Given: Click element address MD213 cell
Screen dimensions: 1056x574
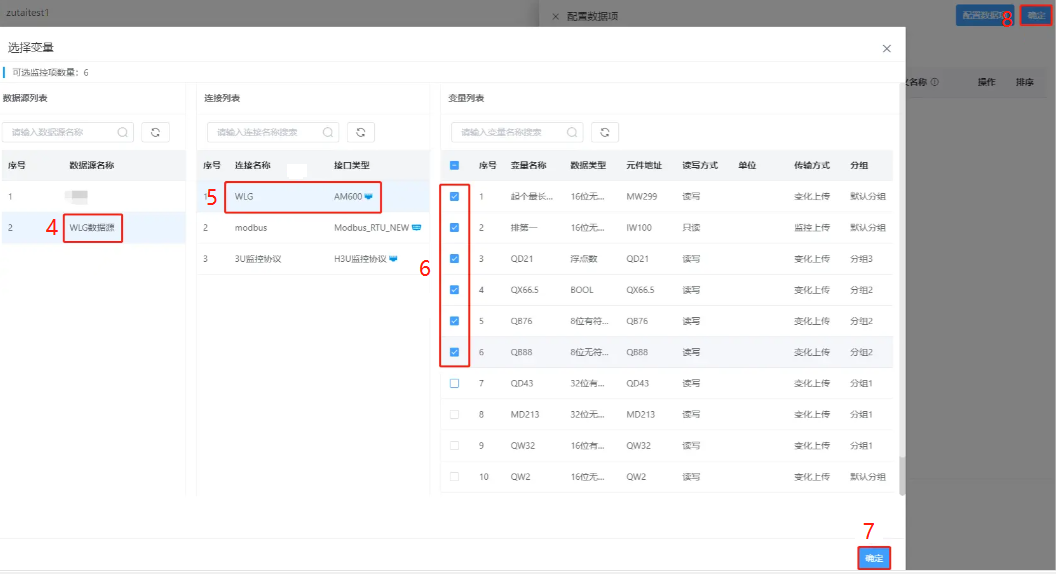Looking at the screenshot, I should tap(640, 414).
